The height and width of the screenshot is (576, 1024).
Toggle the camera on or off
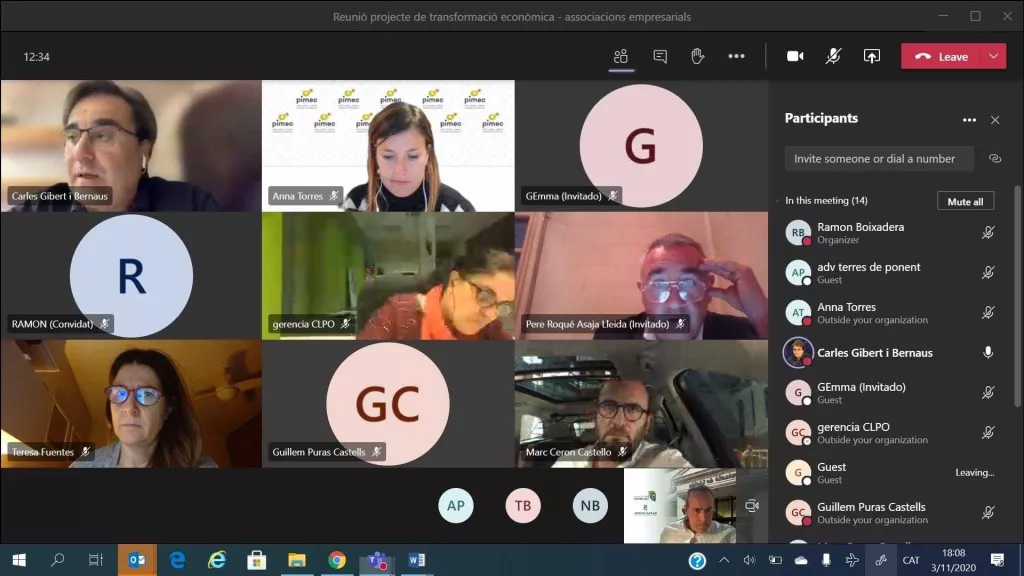pos(795,56)
